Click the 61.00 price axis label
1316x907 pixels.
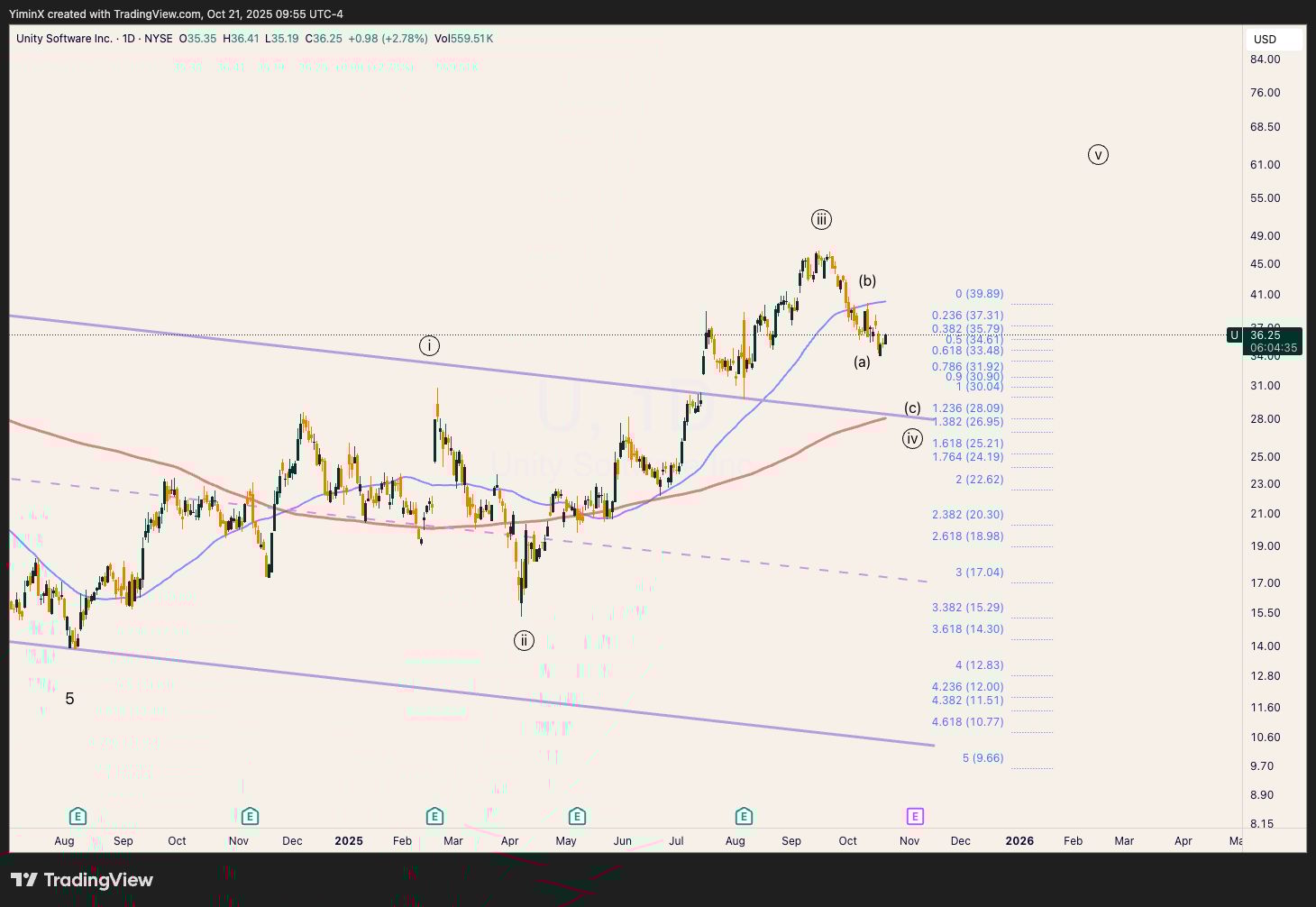click(1266, 165)
